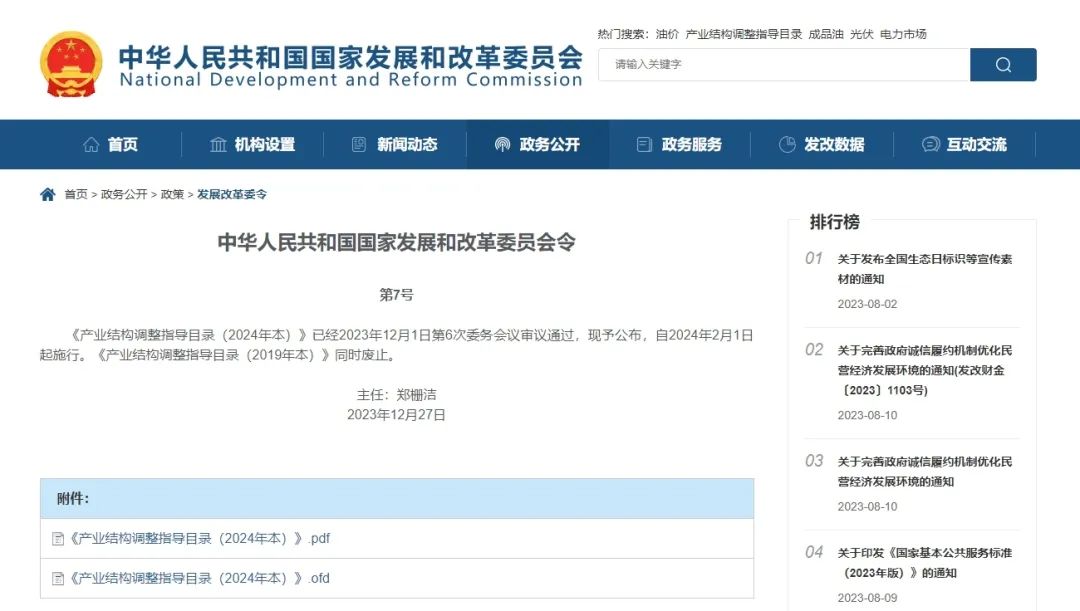
Task: Go to 政务公开 in the breadcrumb
Action: [x=124, y=194]
